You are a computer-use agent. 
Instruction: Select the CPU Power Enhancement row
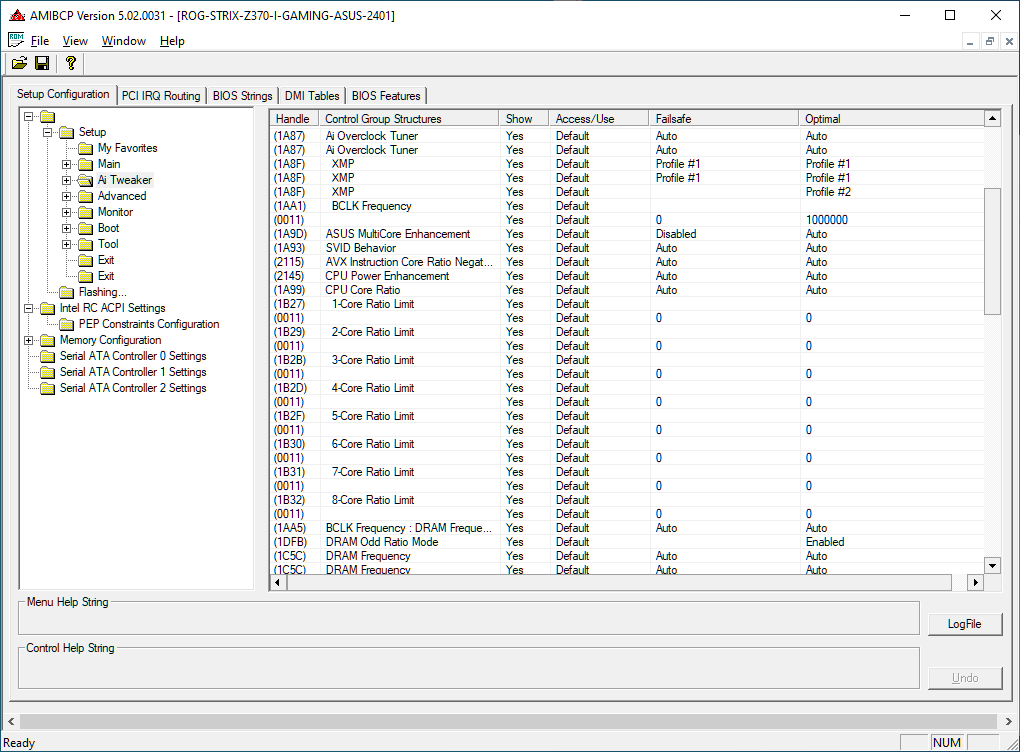point(626,276)
